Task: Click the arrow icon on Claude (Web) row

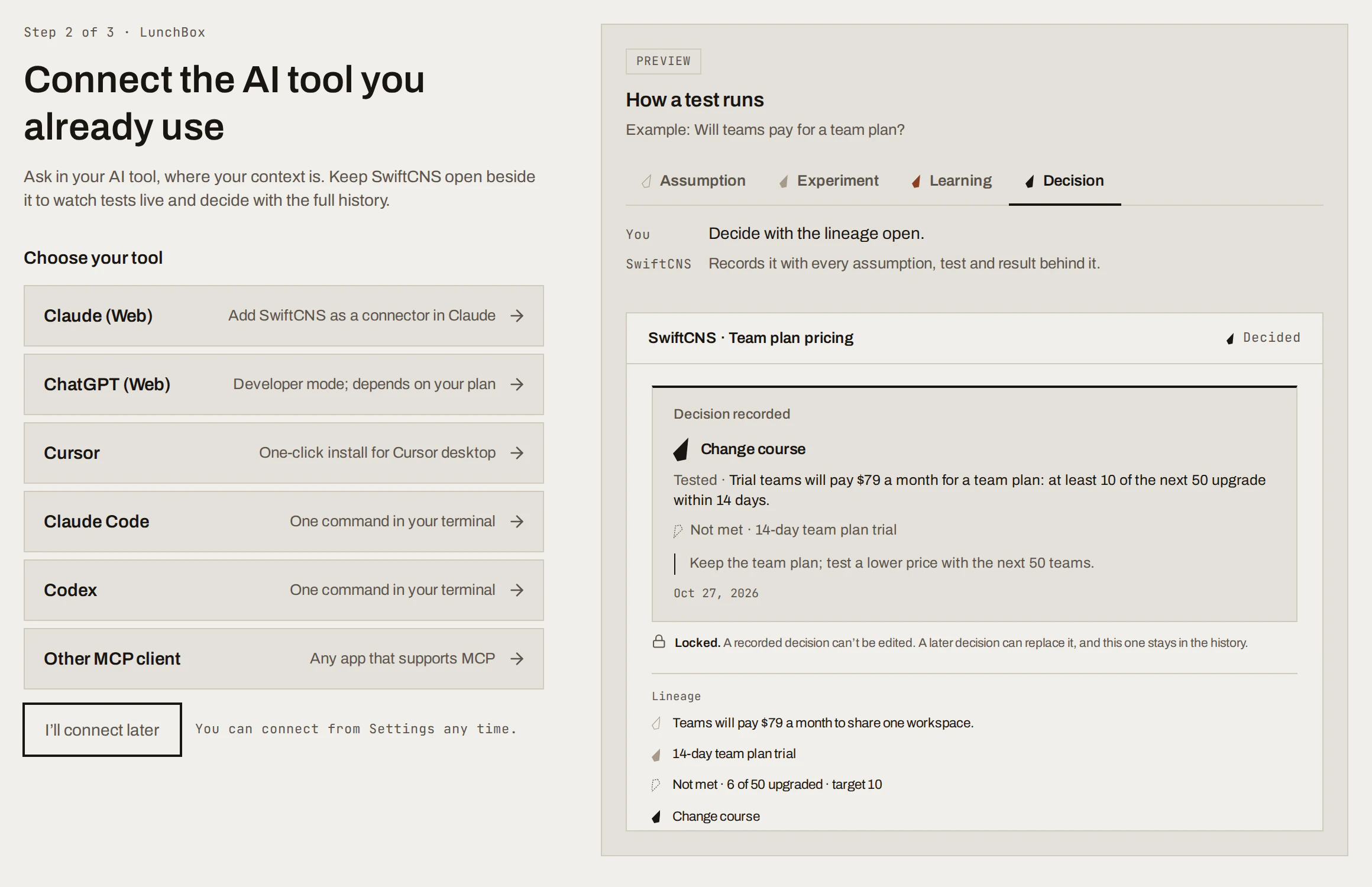Action: (x=517, y=316)
